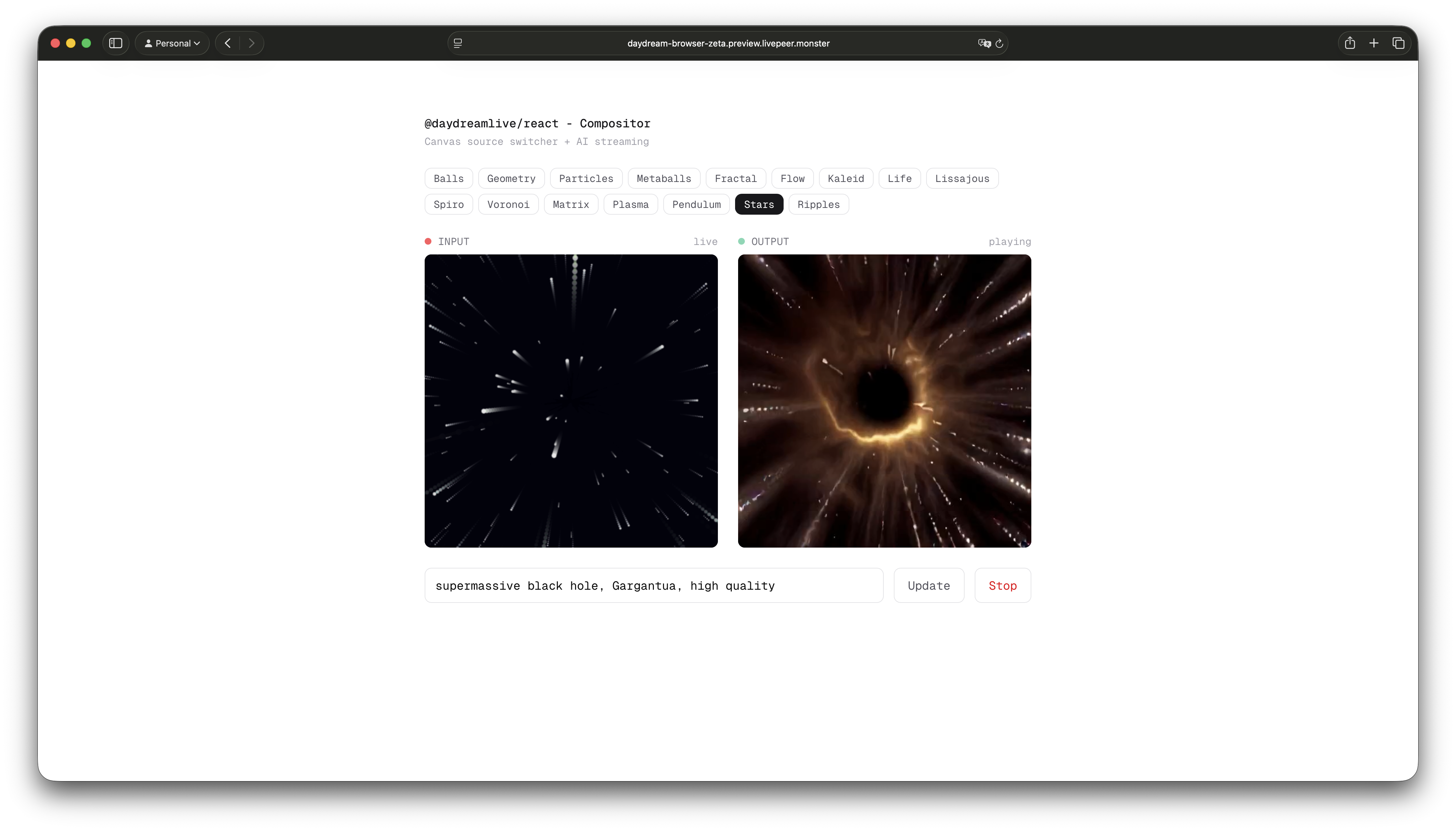The width and height of the screenshot is (1456, 831).
Task: Click the OUTPUT video preview
Action: [x=884, y=401]
